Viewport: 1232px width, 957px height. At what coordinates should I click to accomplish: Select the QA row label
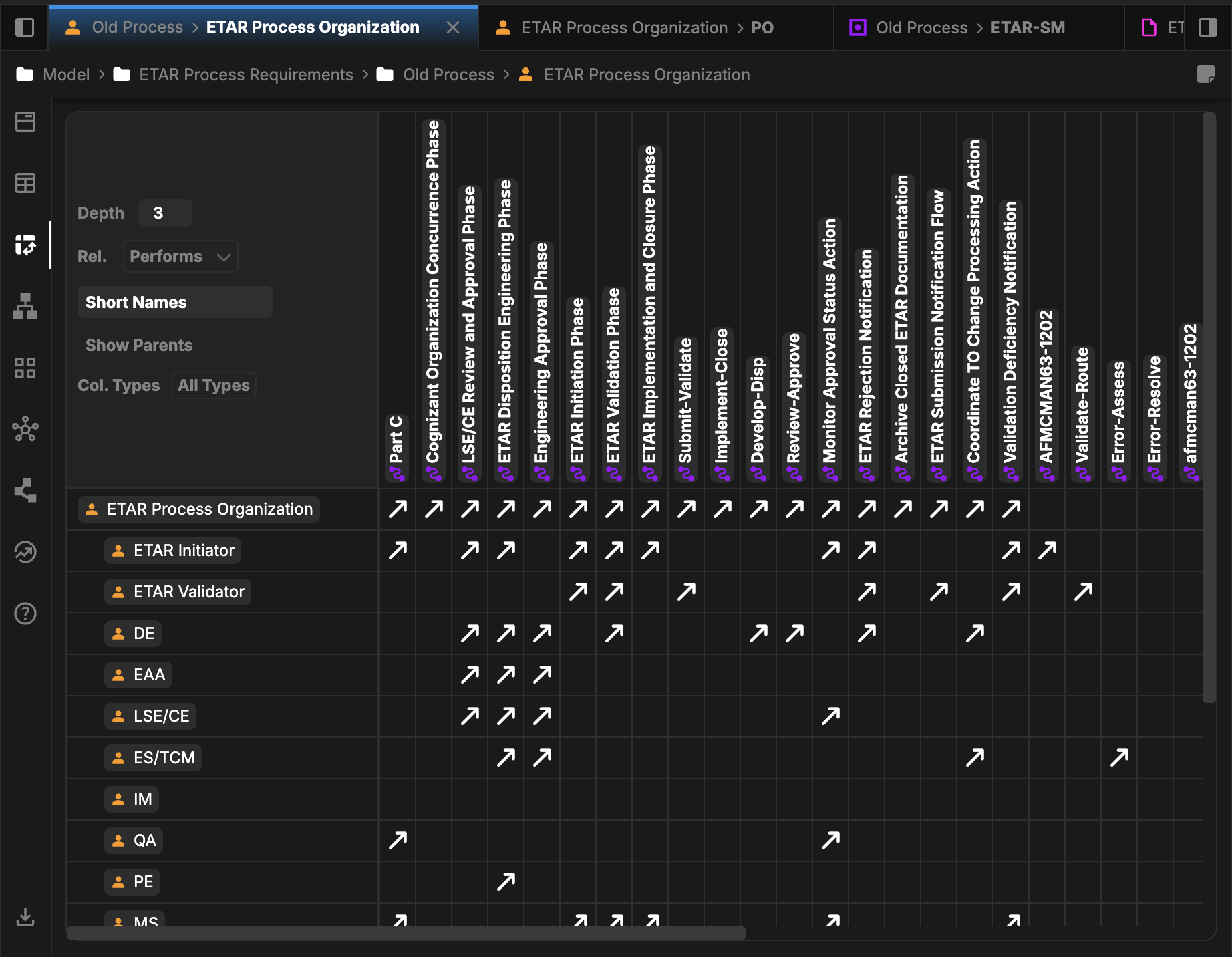[x=134, y=841]
